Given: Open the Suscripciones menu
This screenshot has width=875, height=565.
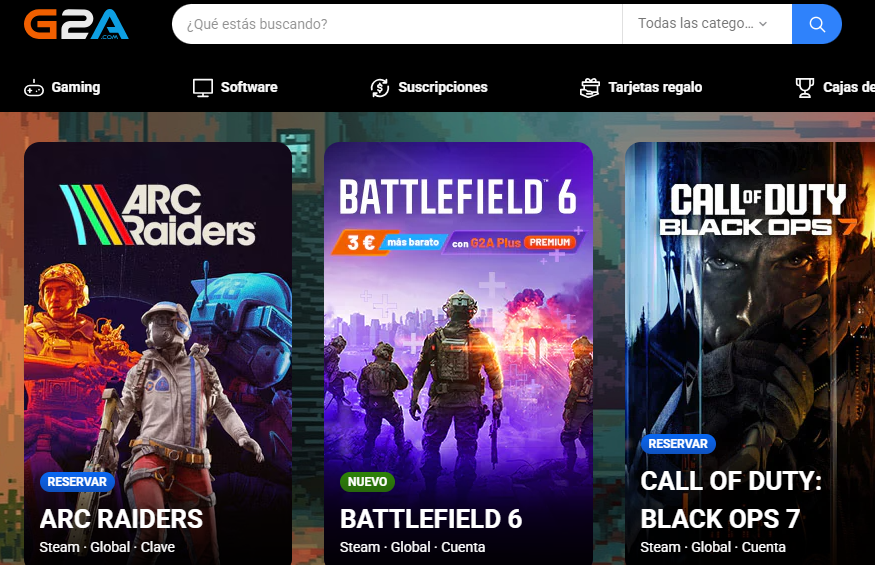Looking at the screenshot, I should 443,87.
